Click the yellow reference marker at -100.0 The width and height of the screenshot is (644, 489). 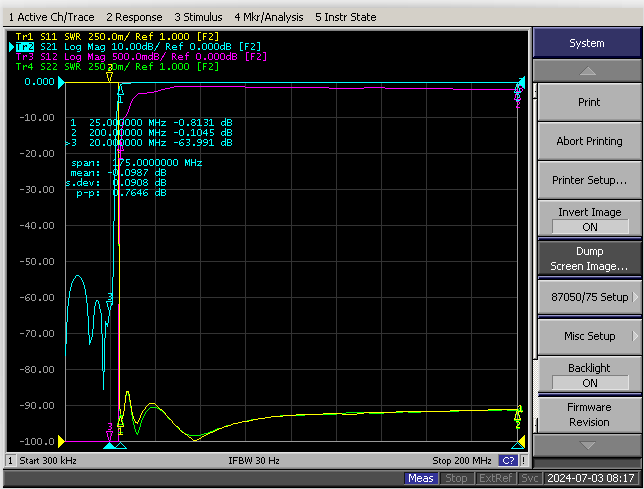pyautogui.click(x=61, y=441)
